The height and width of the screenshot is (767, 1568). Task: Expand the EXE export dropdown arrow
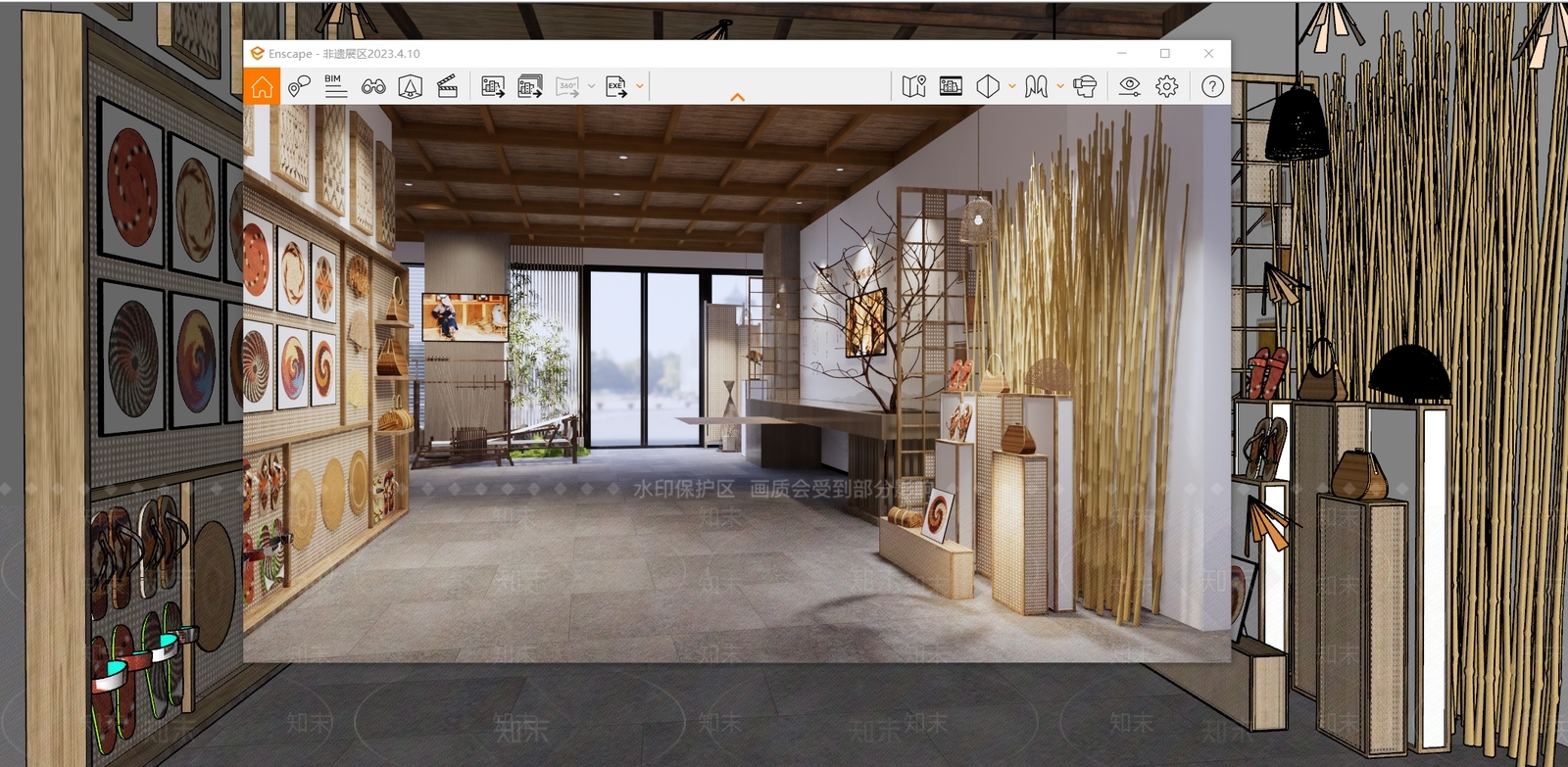[x=640, y=86]
